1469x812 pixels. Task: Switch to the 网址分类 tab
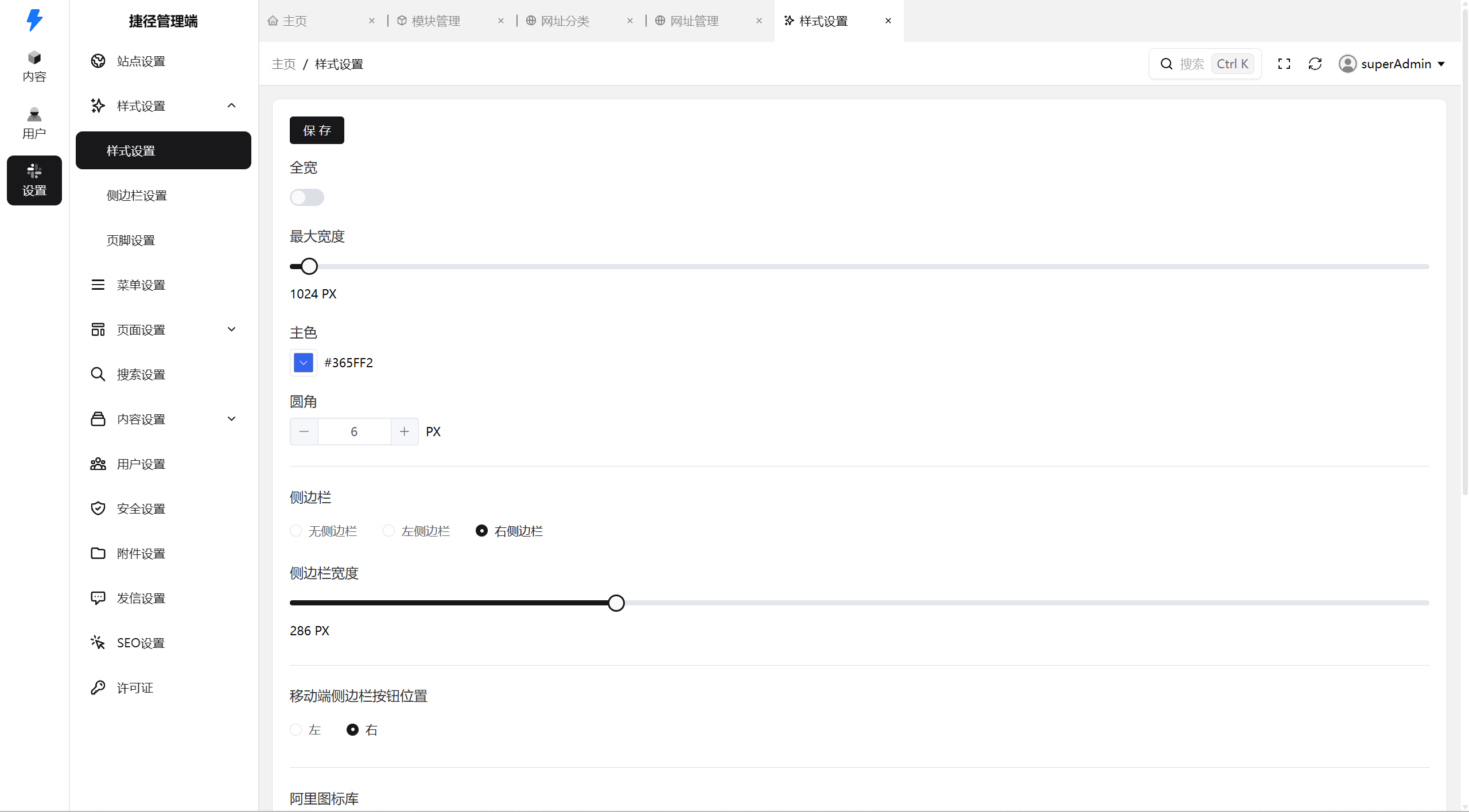[x=581, y=21]
